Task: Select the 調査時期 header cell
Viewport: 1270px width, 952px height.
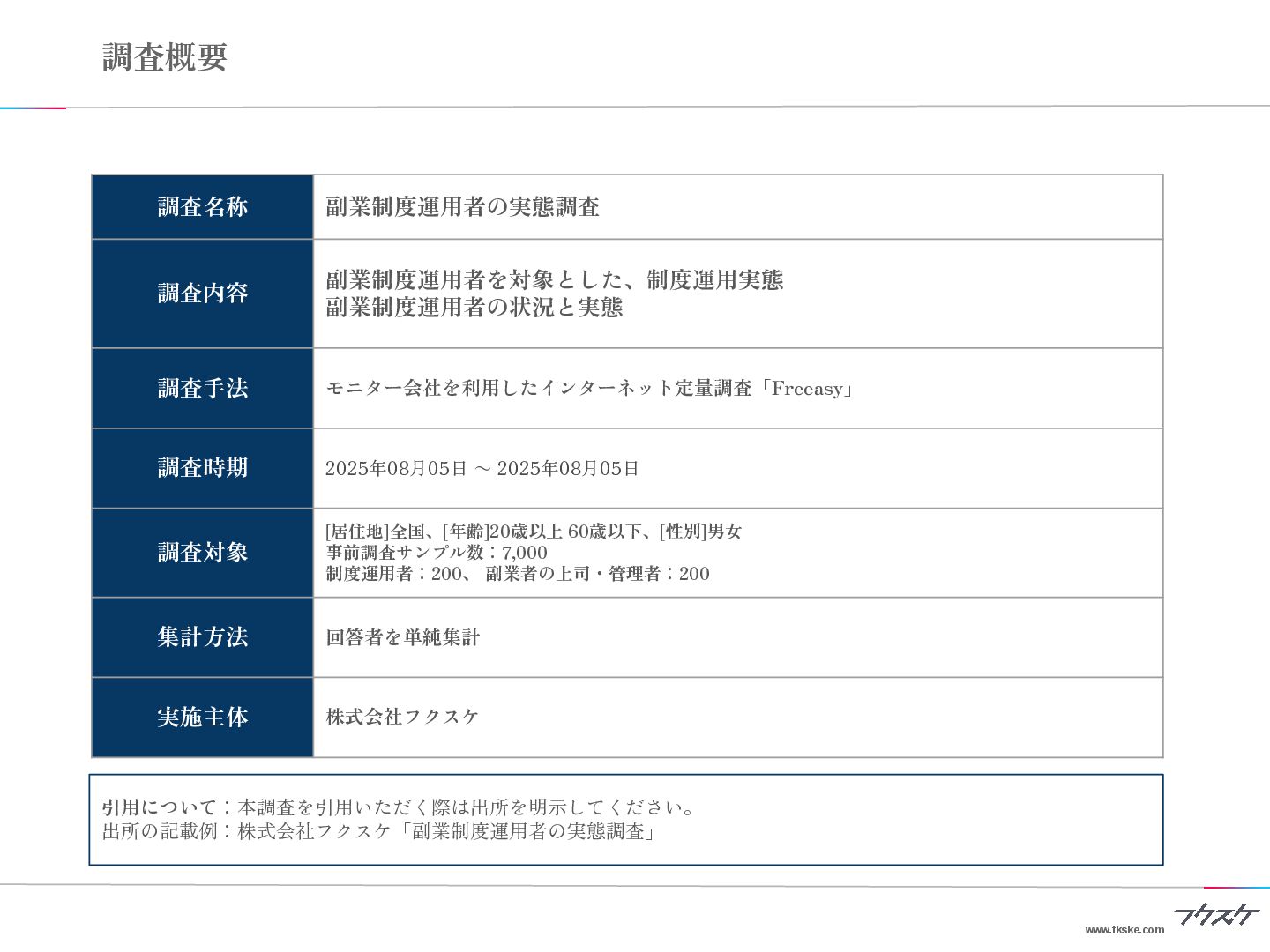Action: coord(203,468)
